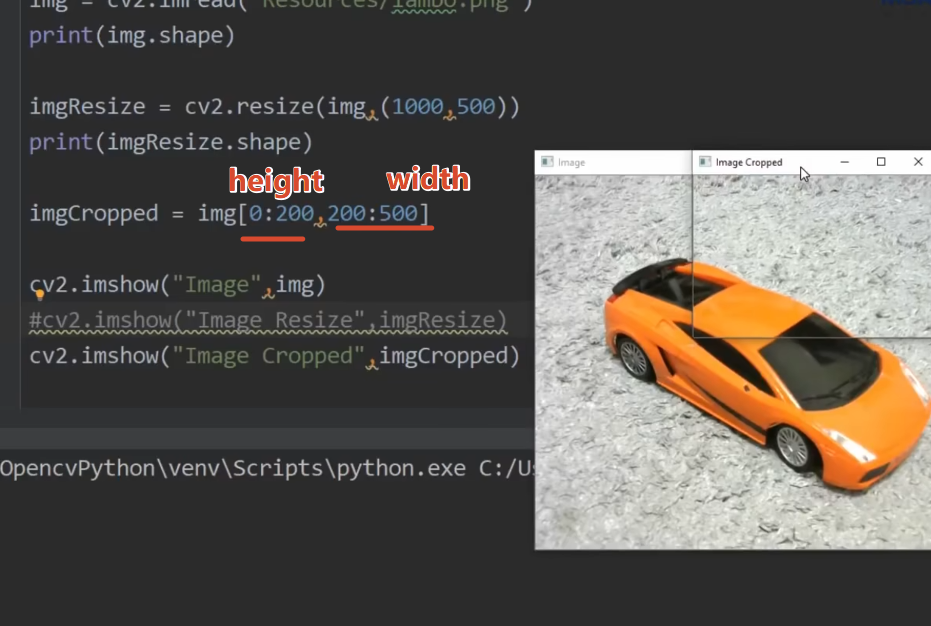931x626 pixels.
Task: Maximize the Image Cropped window
Action: tap(881, 162)
